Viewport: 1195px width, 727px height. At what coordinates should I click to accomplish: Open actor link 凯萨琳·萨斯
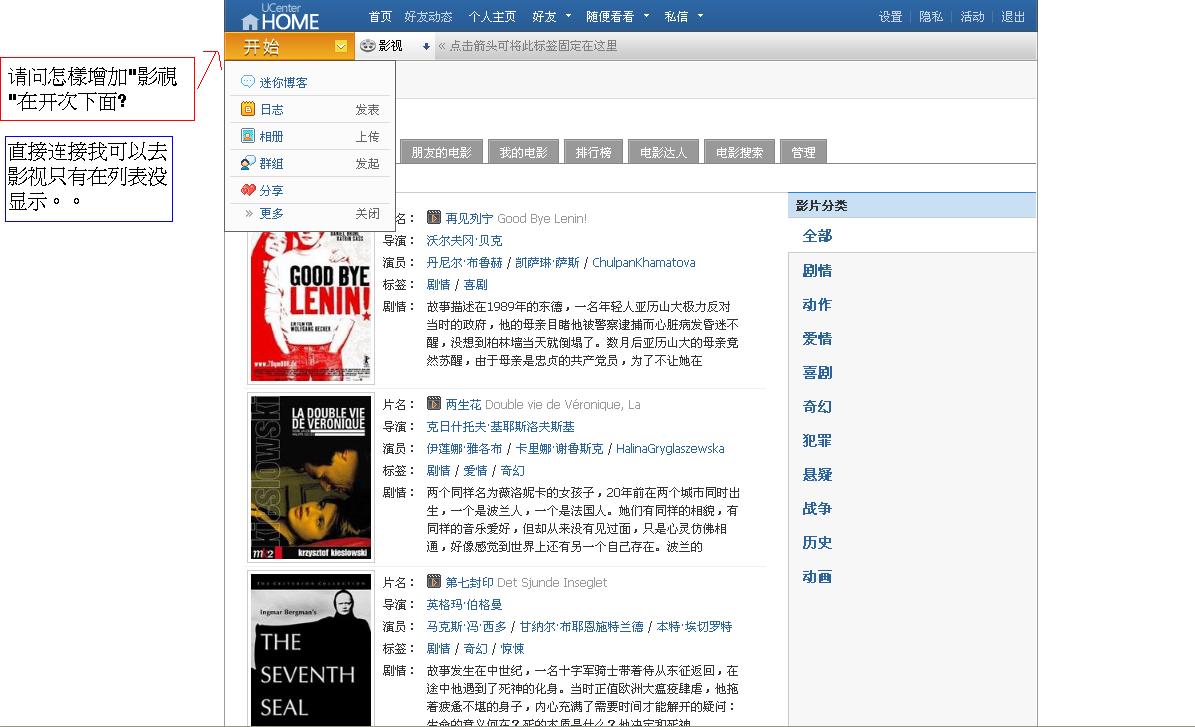pos(547,263)
